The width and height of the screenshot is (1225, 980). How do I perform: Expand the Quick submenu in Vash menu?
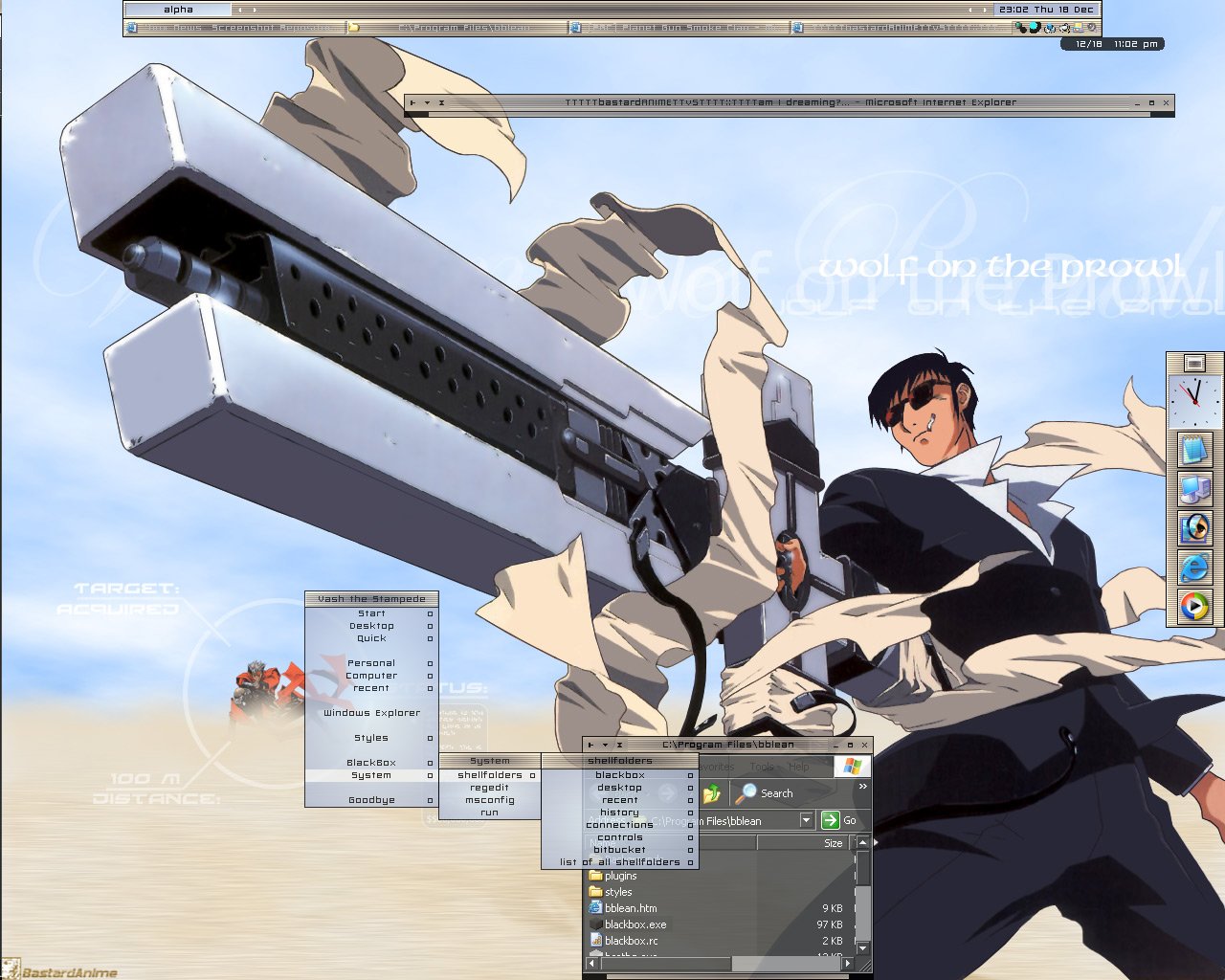pos(371,638)
